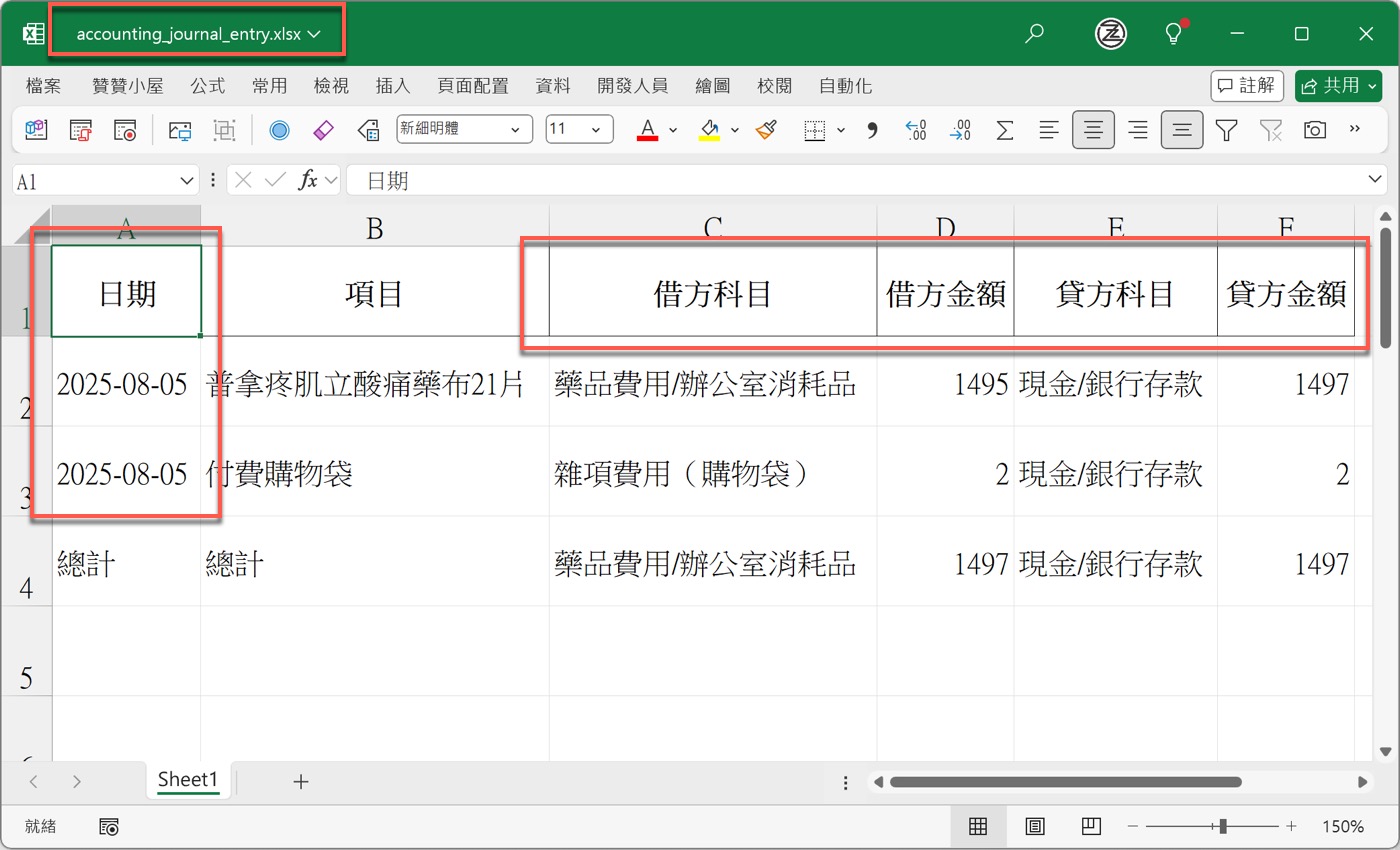The image size is (1400, 850).
Task: Open the insert function fx dropdown arrow
Action: point(331,181)
